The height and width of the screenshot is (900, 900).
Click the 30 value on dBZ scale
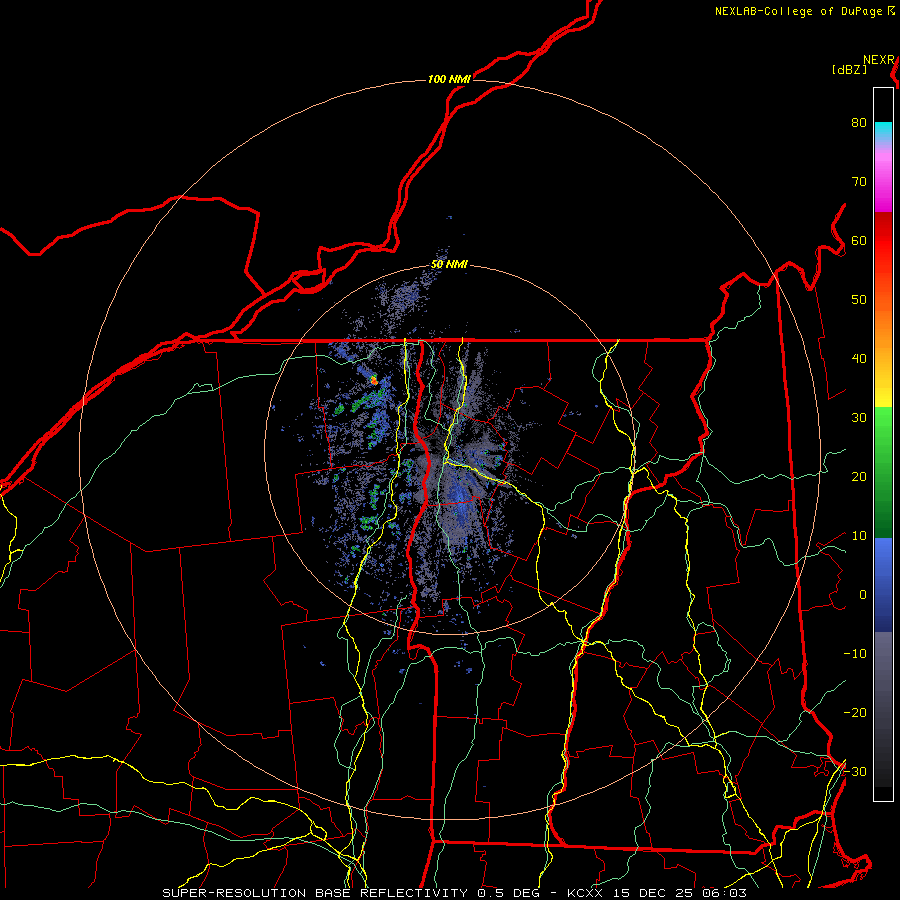pyautogui.click(x=859, y=418)
